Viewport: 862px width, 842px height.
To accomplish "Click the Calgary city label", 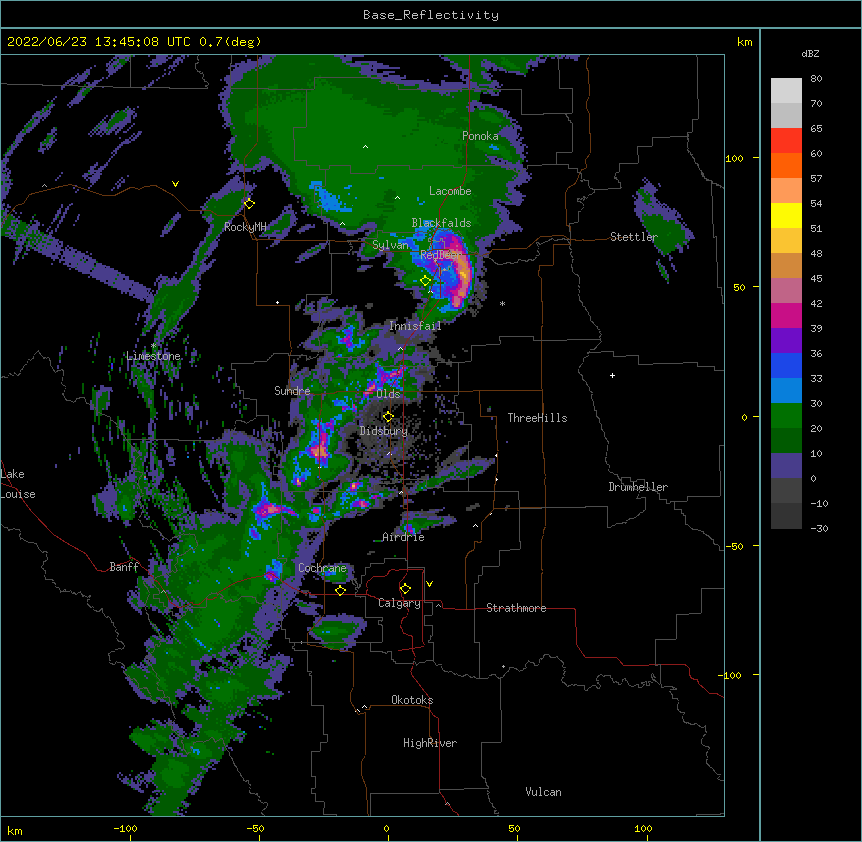I will 399,603.
